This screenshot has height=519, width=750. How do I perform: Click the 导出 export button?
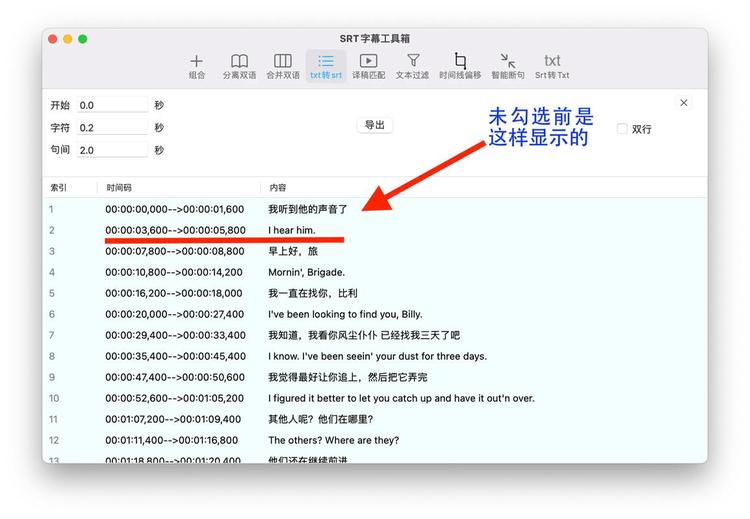point(375,125)
